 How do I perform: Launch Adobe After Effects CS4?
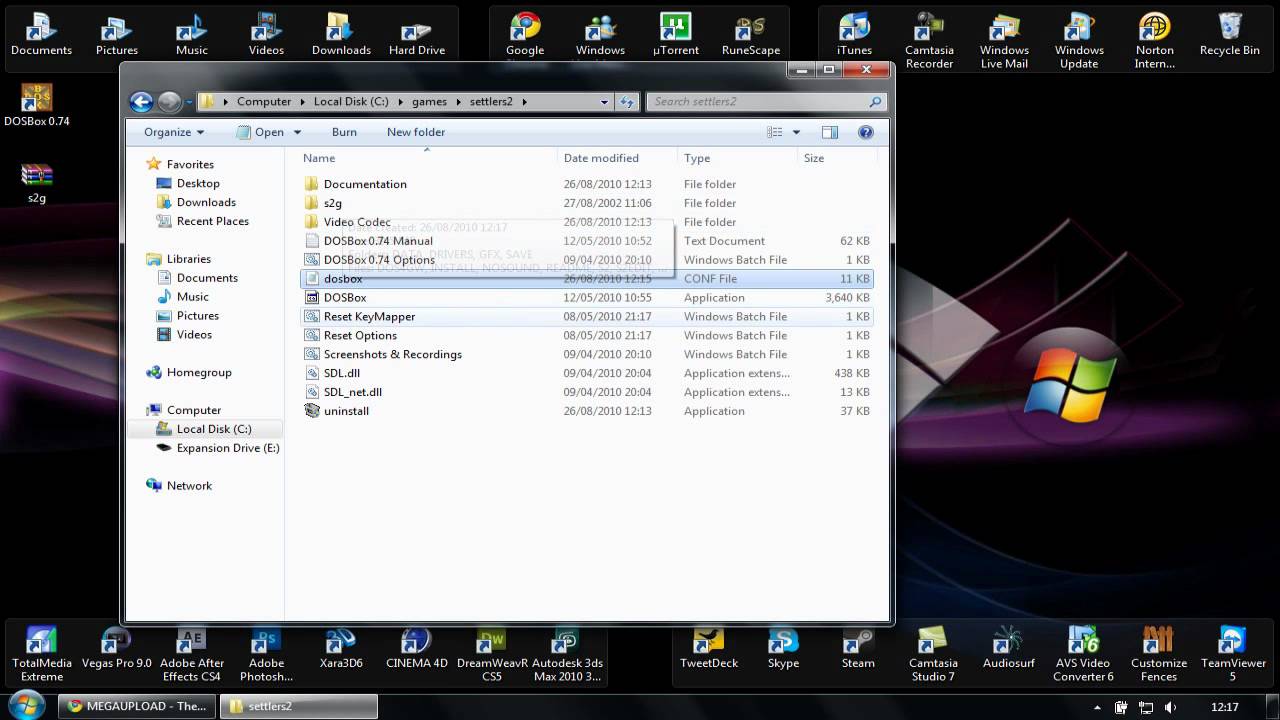(192, 654)
